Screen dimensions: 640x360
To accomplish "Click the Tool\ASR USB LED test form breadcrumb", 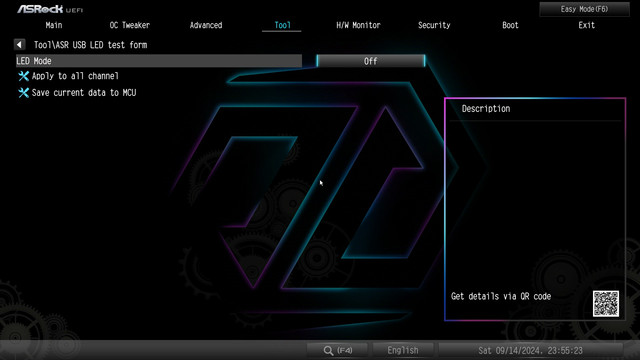I will pyautogui.click(x=90, y=45).
